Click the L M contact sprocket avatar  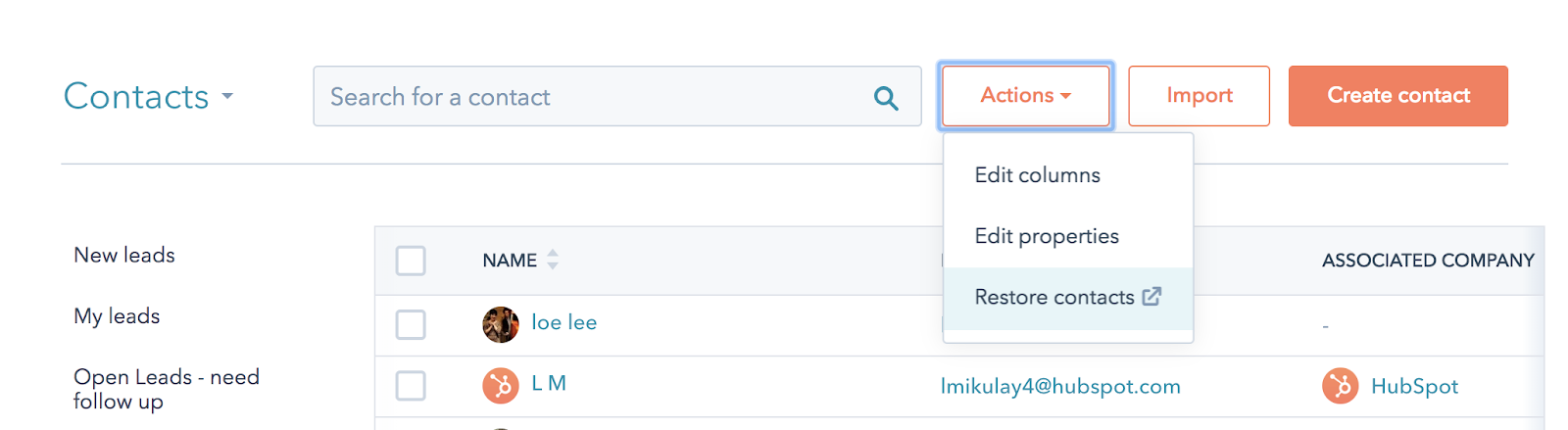(x=501, y=385)
